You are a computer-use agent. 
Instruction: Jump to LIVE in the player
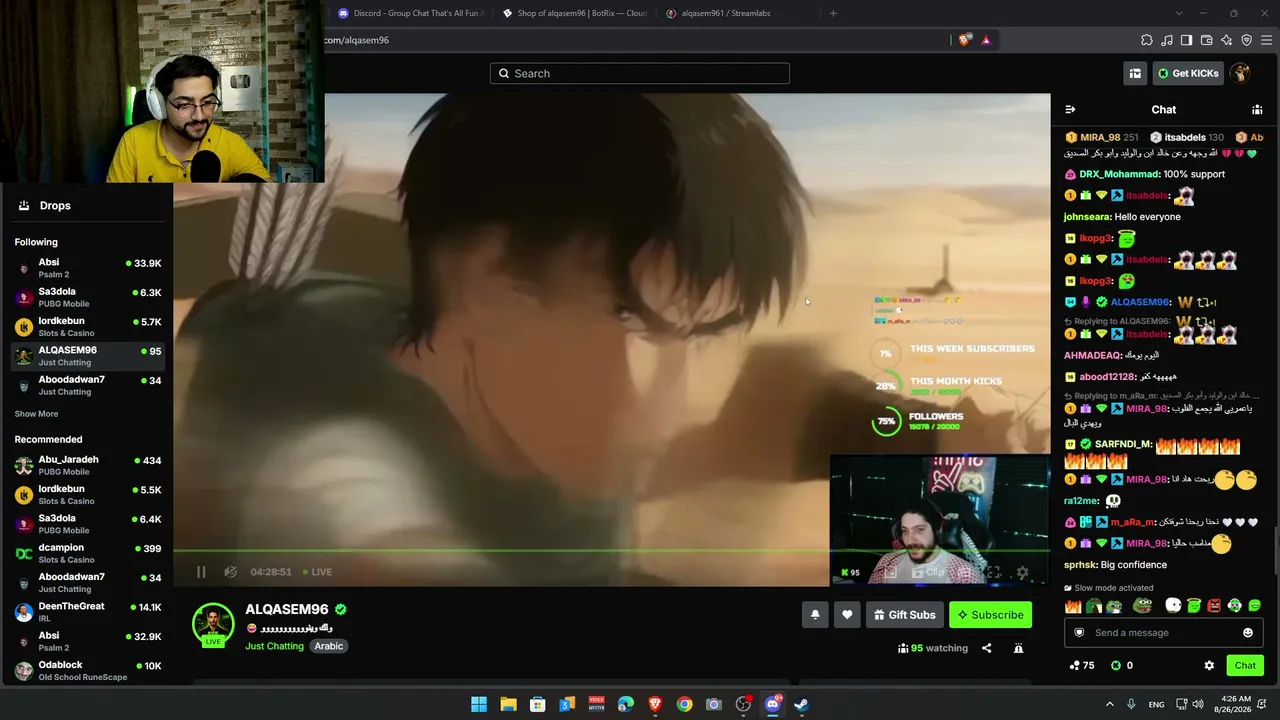point(318,572)
